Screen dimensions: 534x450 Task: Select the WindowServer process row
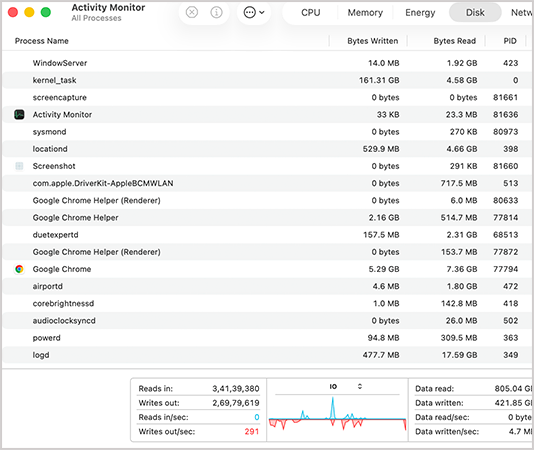pyautogui.click(x=267, y=63)
